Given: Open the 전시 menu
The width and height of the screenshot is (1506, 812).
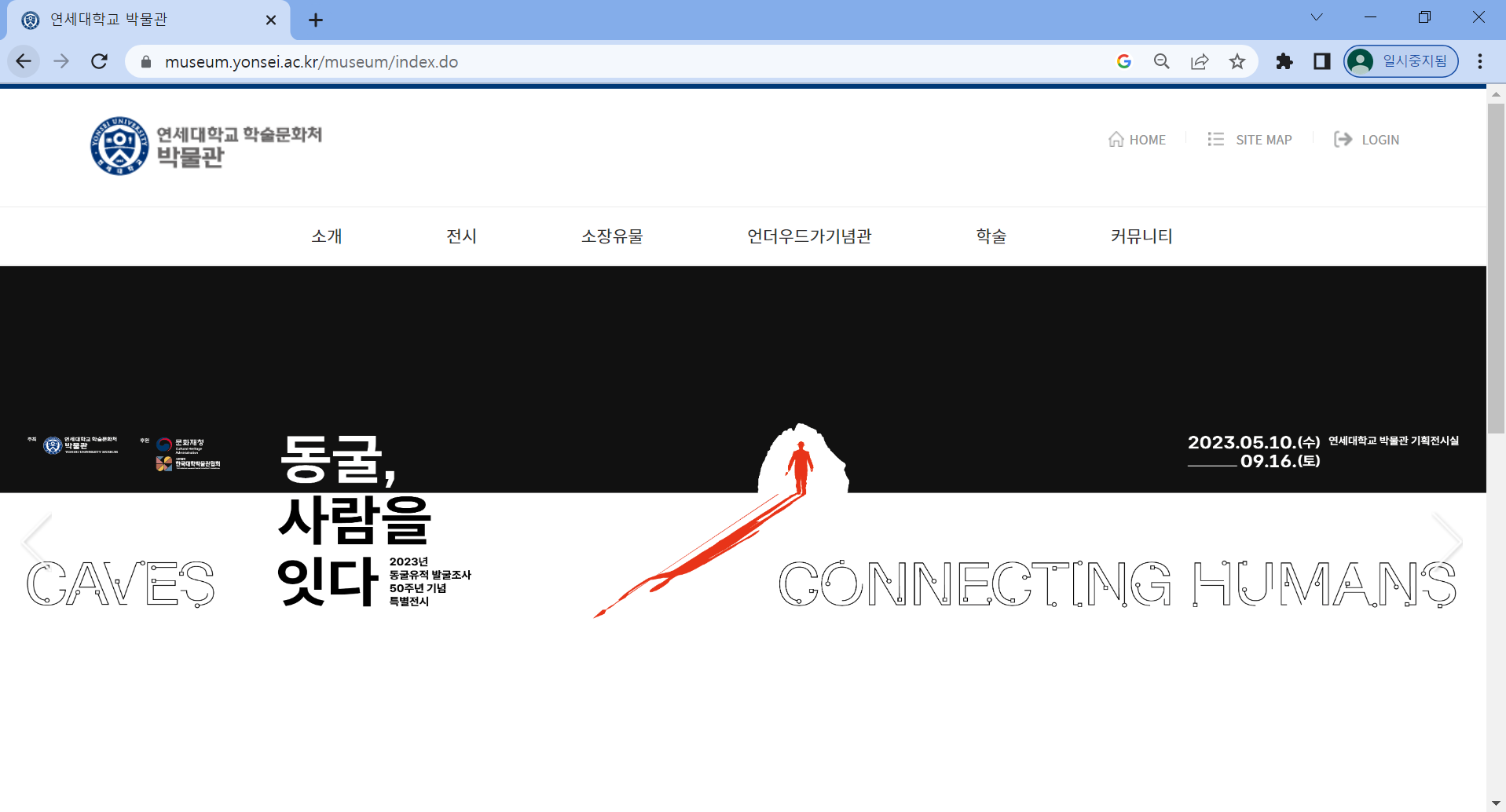Looking at the screenshot, I should (462, 236).
